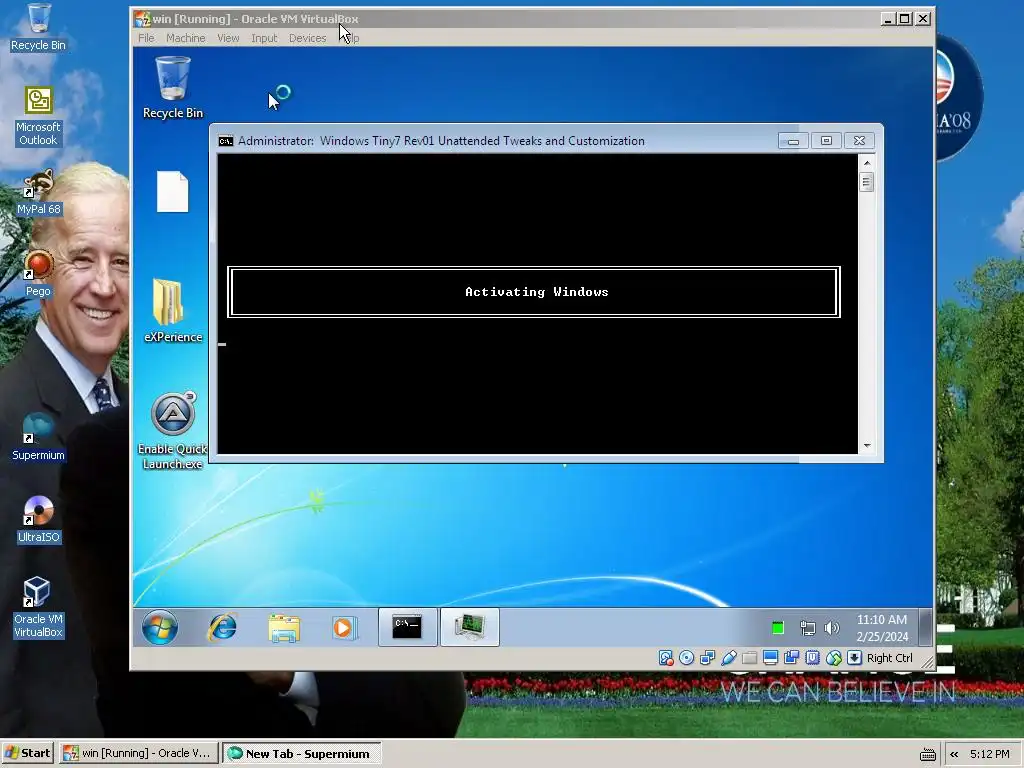Screen dimensions: 1024x768
Task: Click the optical disc status icon
Action: (686, 658)
